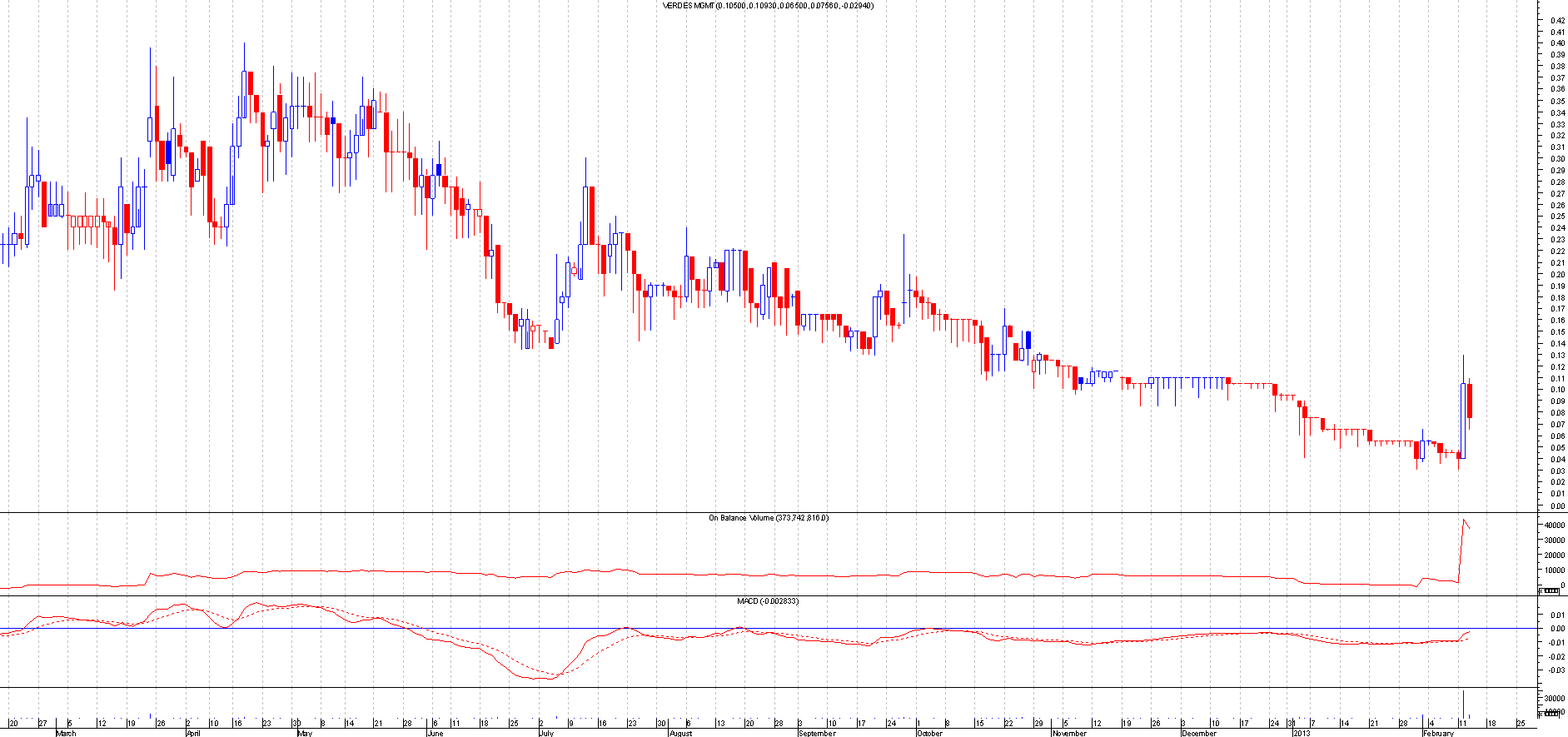Select the On Balance Volume indicator label
The image size is (1568, 737).
tap(768, 518)
